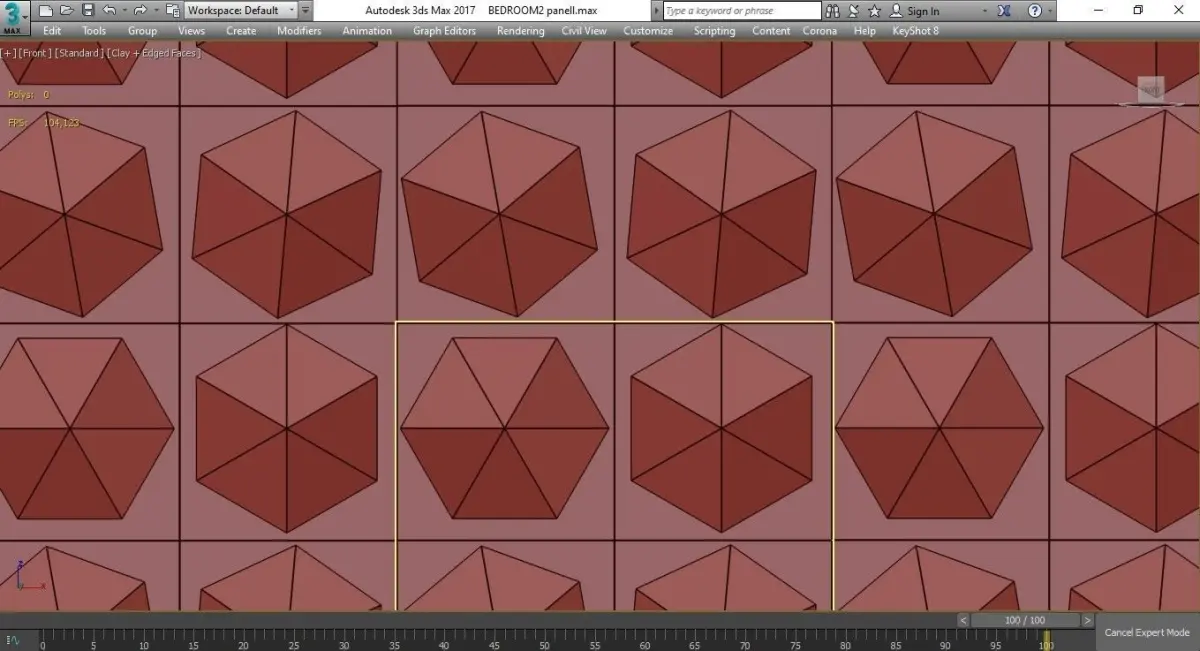The height and width of the screenshot is (651, 1200).
Task: Open the Rendering menu
Action: pos(521,31)
